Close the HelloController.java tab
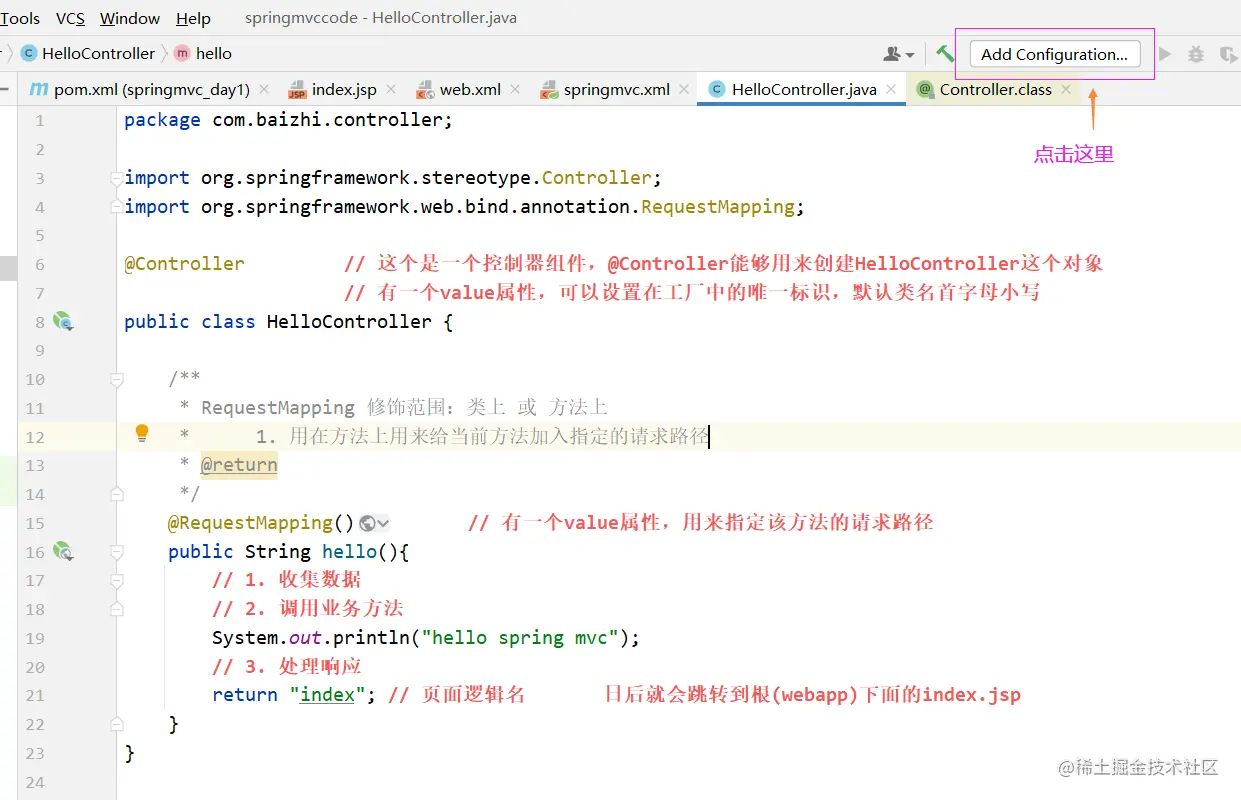Viewport: 1241px width, 800px height. (x=891, y=89)
